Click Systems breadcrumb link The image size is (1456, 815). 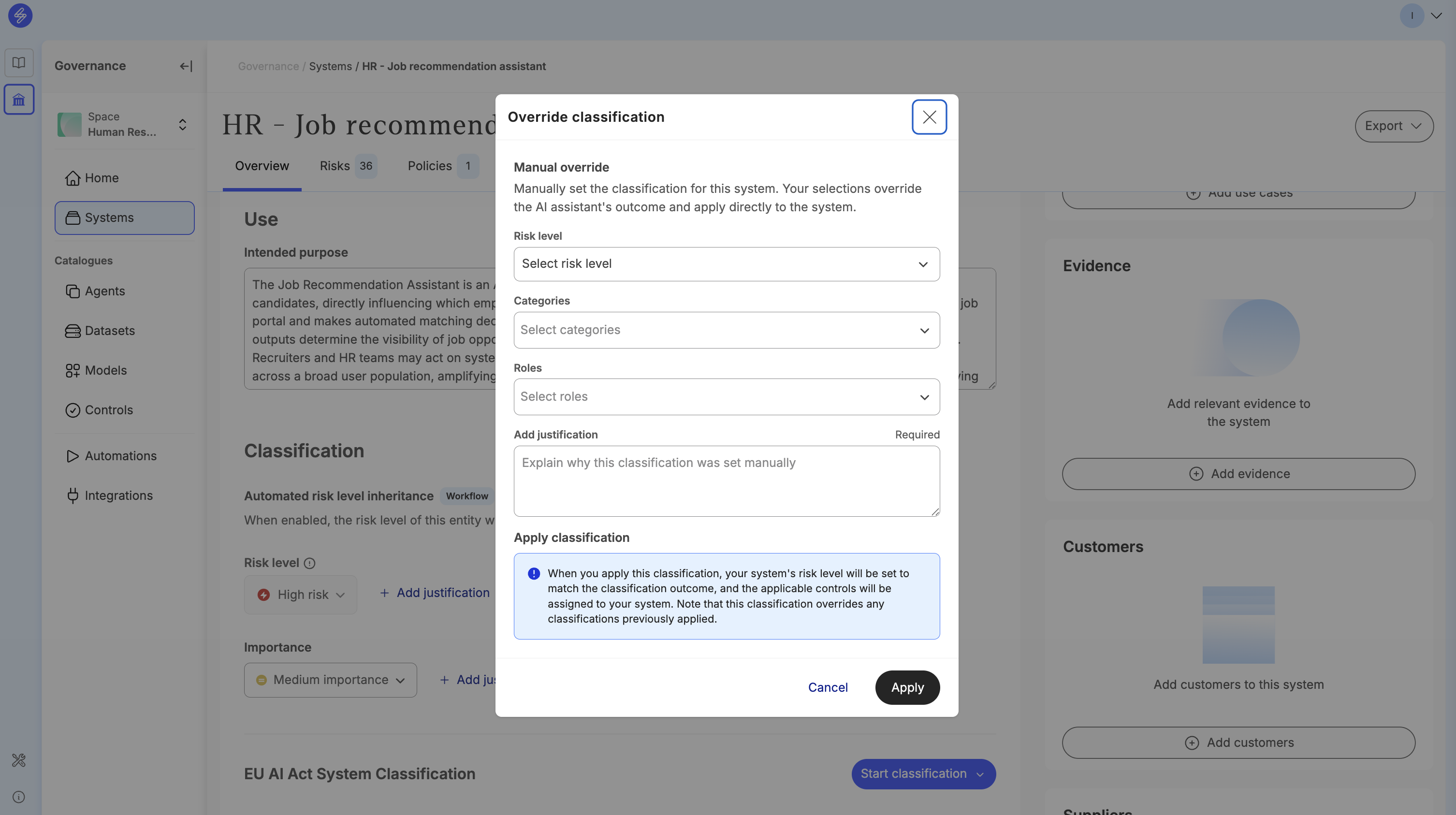pyautogui.click(x=331, y=66)
